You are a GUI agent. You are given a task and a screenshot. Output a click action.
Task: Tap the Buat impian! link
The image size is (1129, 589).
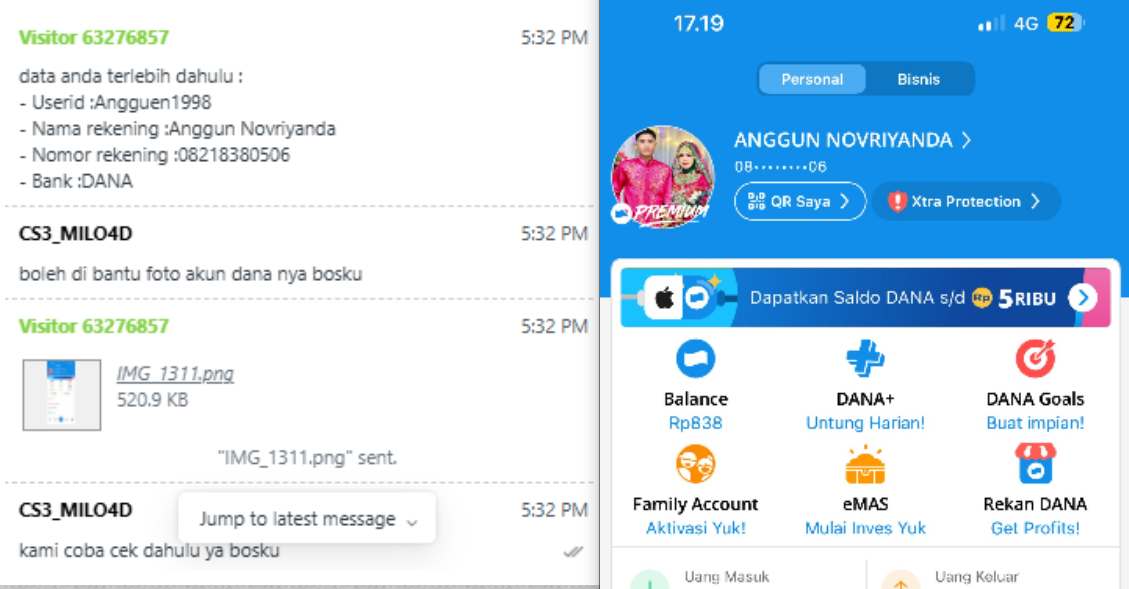1035,423
